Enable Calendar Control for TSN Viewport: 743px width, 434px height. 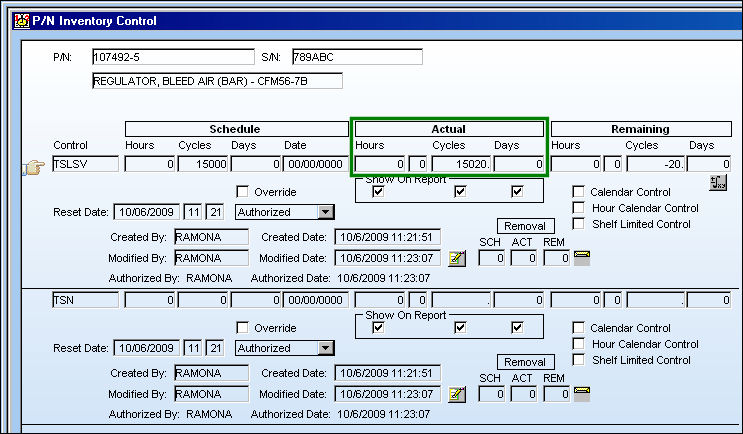578,327
